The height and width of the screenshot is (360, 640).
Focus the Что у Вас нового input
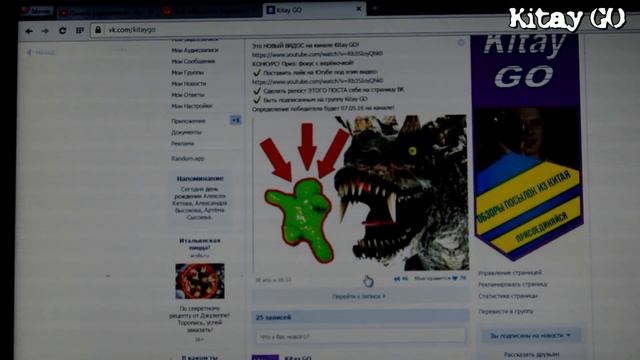[360, 337]
